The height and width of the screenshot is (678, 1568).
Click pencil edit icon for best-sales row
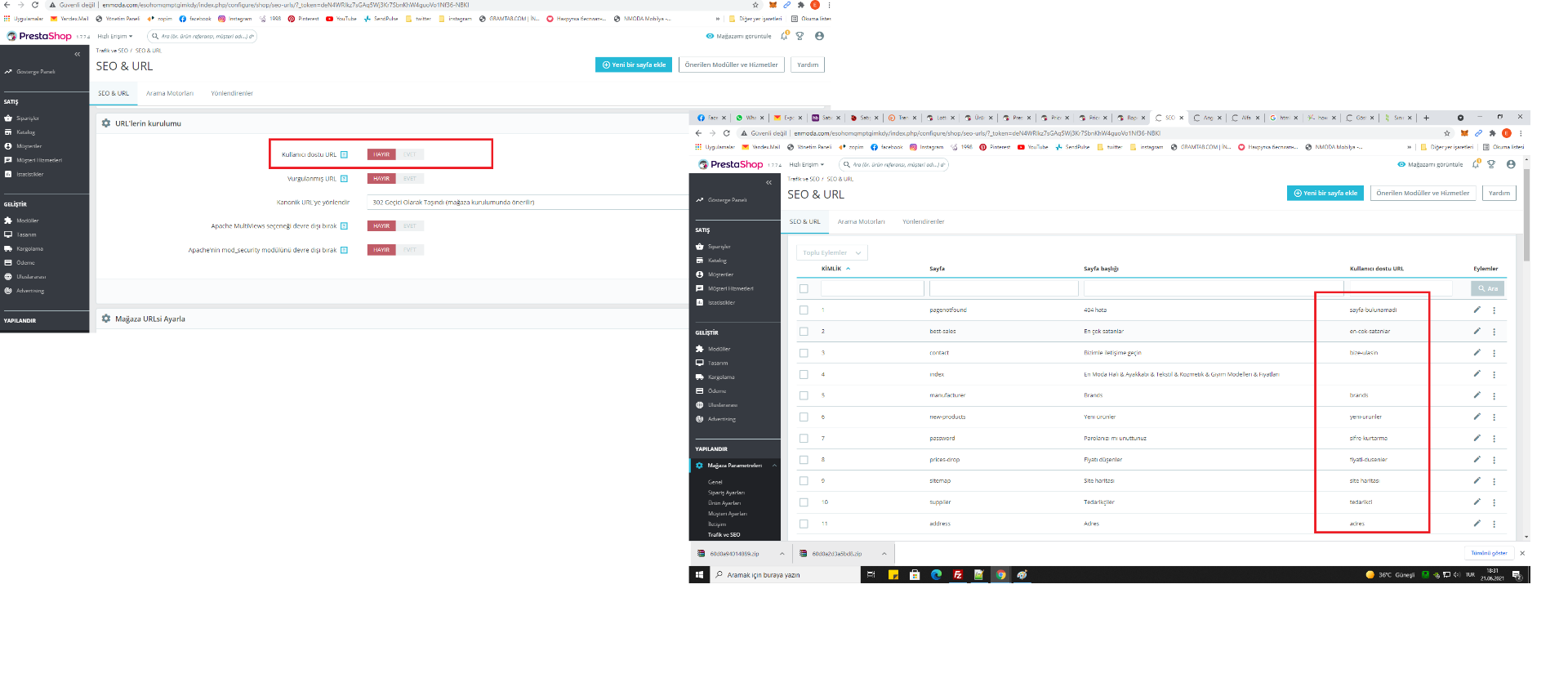click(1477, 331)
